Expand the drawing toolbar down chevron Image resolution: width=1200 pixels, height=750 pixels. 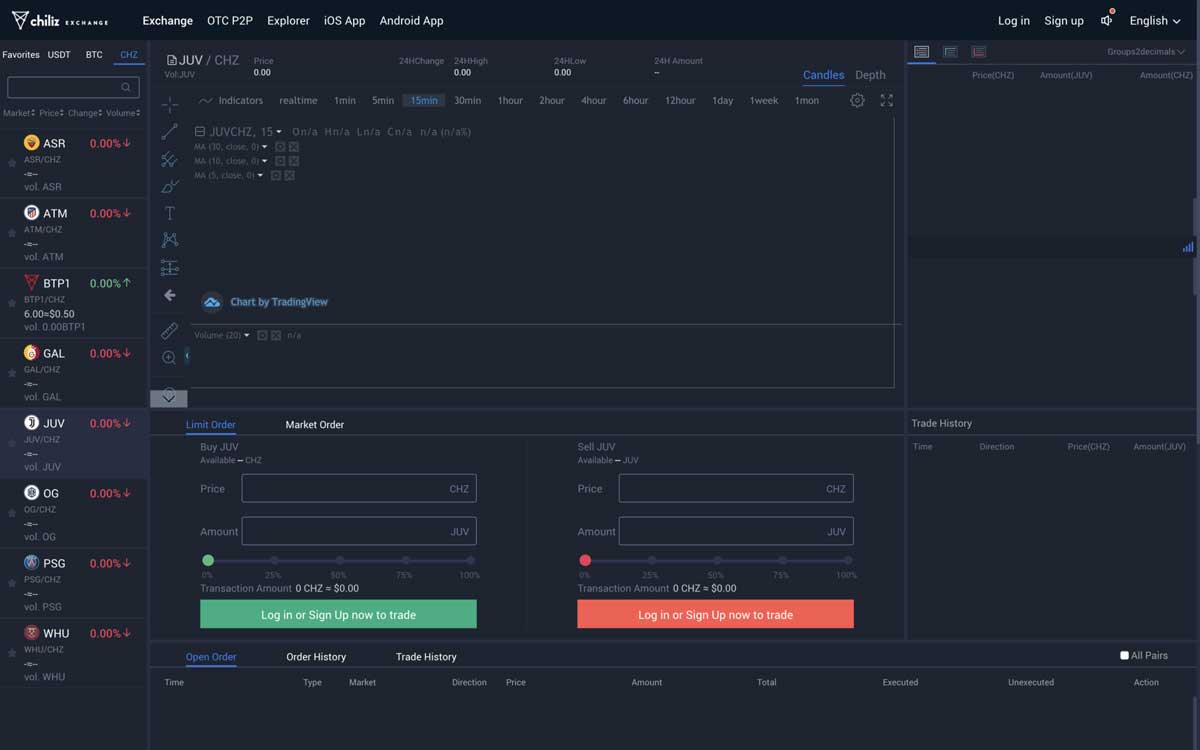click(169, 398)
